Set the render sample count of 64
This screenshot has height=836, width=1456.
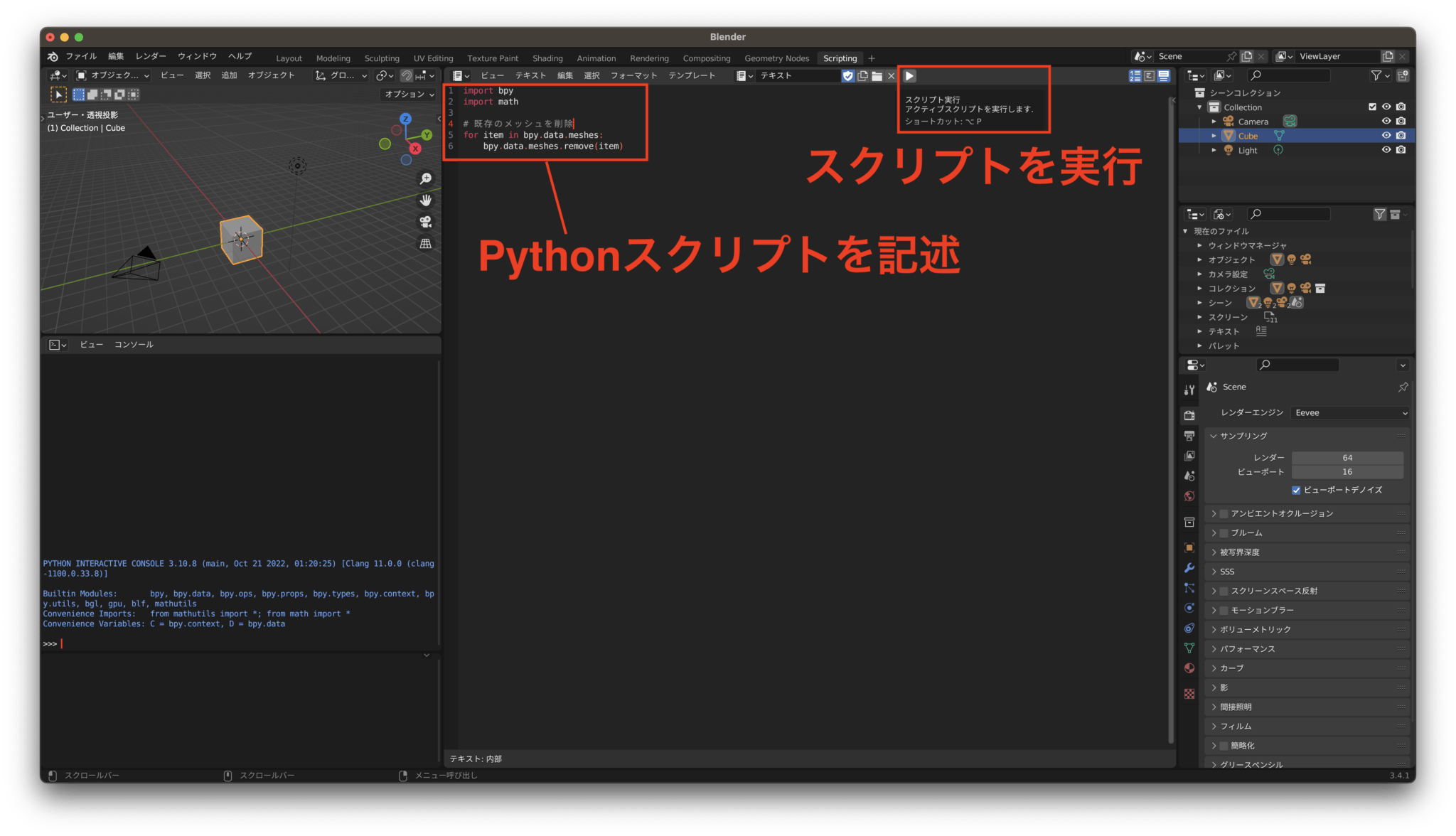[1347, 457]
